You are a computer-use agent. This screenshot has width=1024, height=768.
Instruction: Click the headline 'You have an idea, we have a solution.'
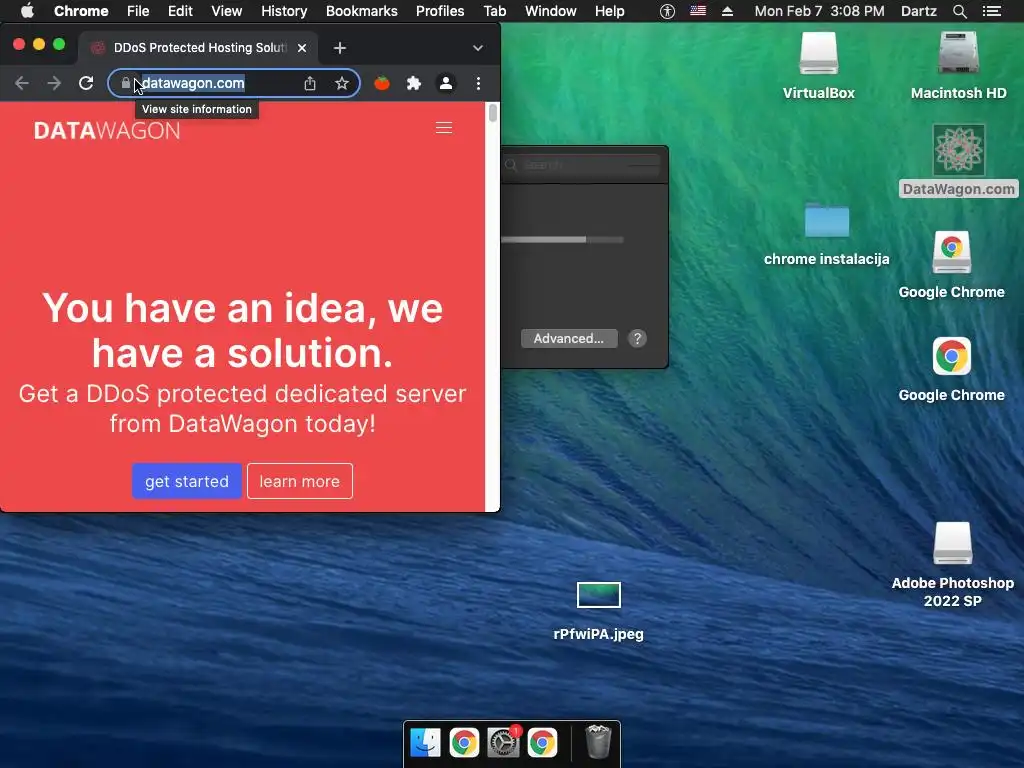point(242,330)
